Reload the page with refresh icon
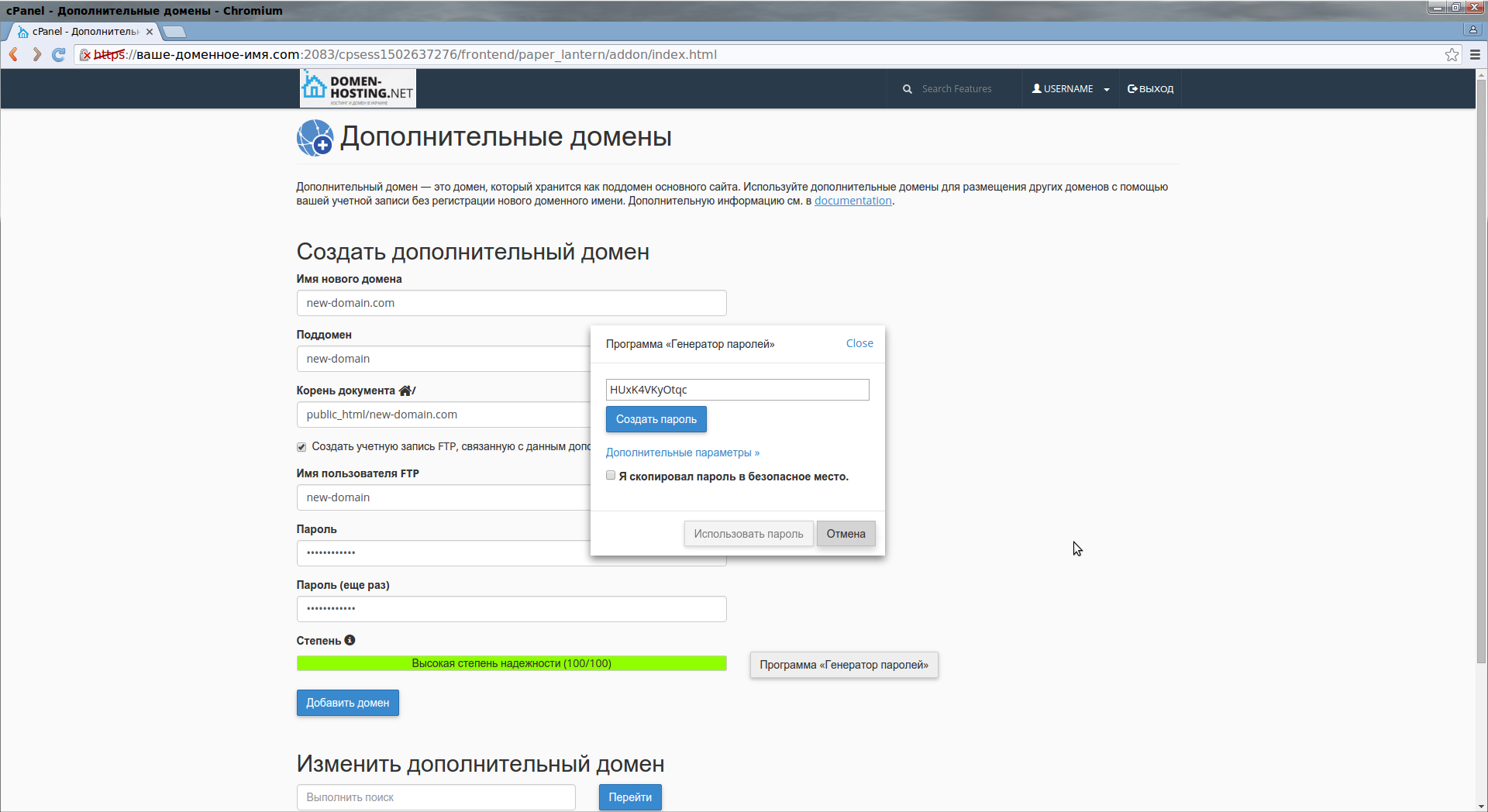Viewport: 1488px width, 812px height. click(59, 54)
